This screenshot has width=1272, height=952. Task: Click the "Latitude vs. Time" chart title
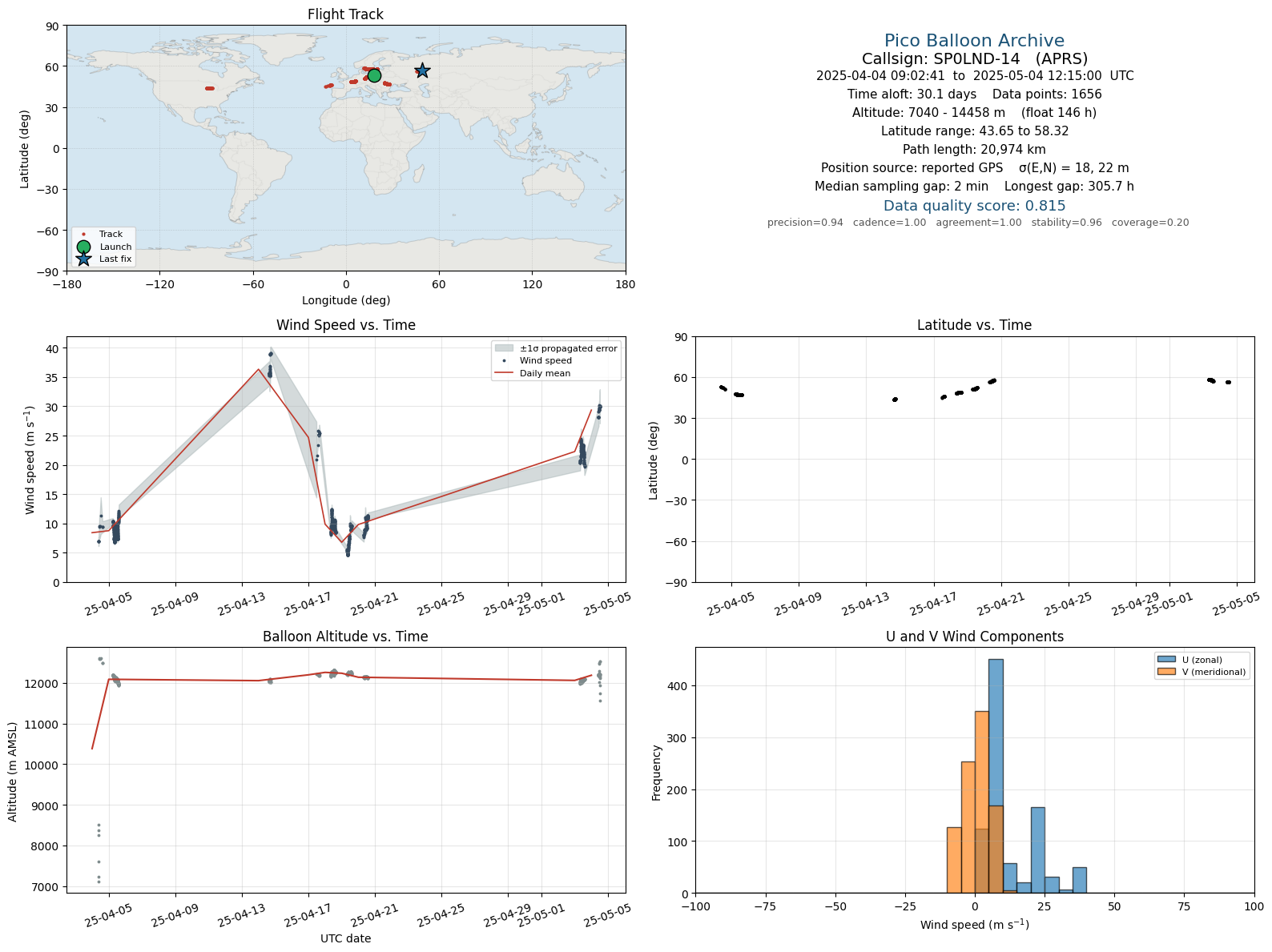point(974,325)
